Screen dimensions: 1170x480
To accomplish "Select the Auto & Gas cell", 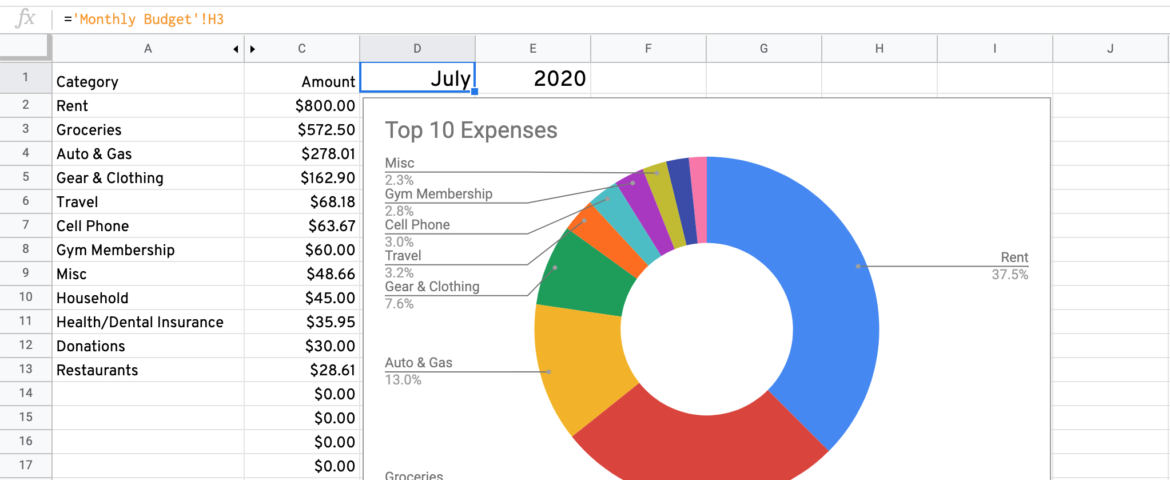I will click(x=148, y=154).
